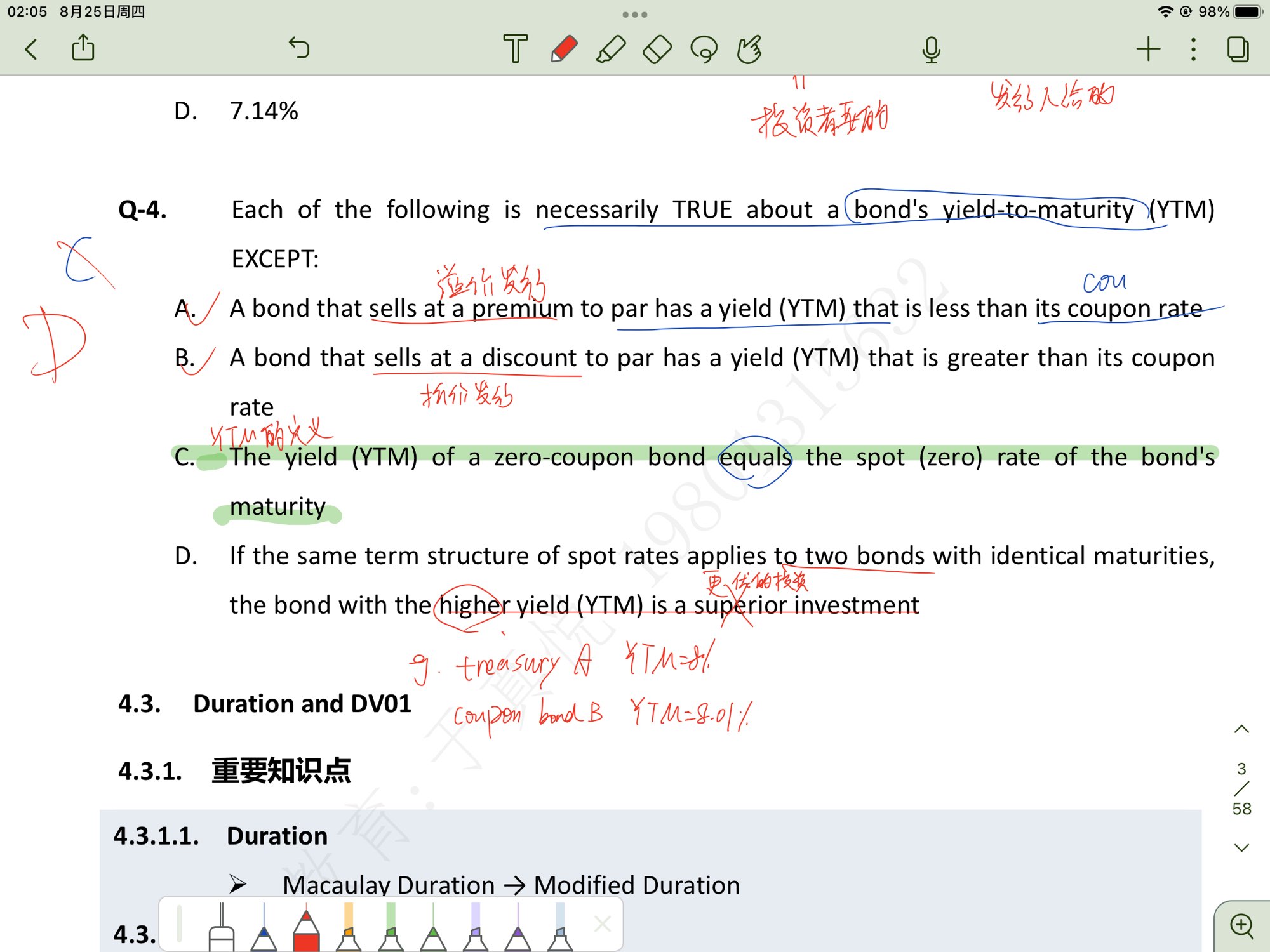Open the zoom magnifier box
This screenshot has width=1270, height=952.
pos(1241,926)
